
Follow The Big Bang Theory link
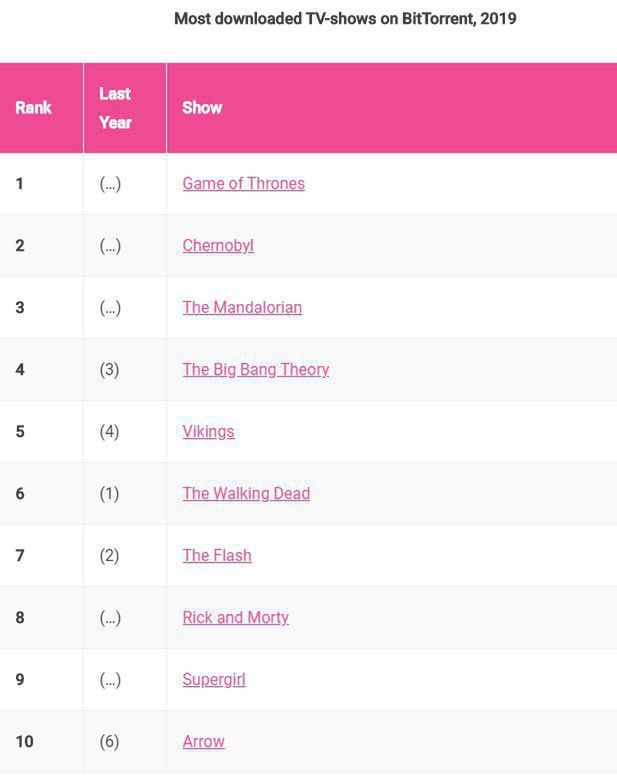click(x=255, y=370)
